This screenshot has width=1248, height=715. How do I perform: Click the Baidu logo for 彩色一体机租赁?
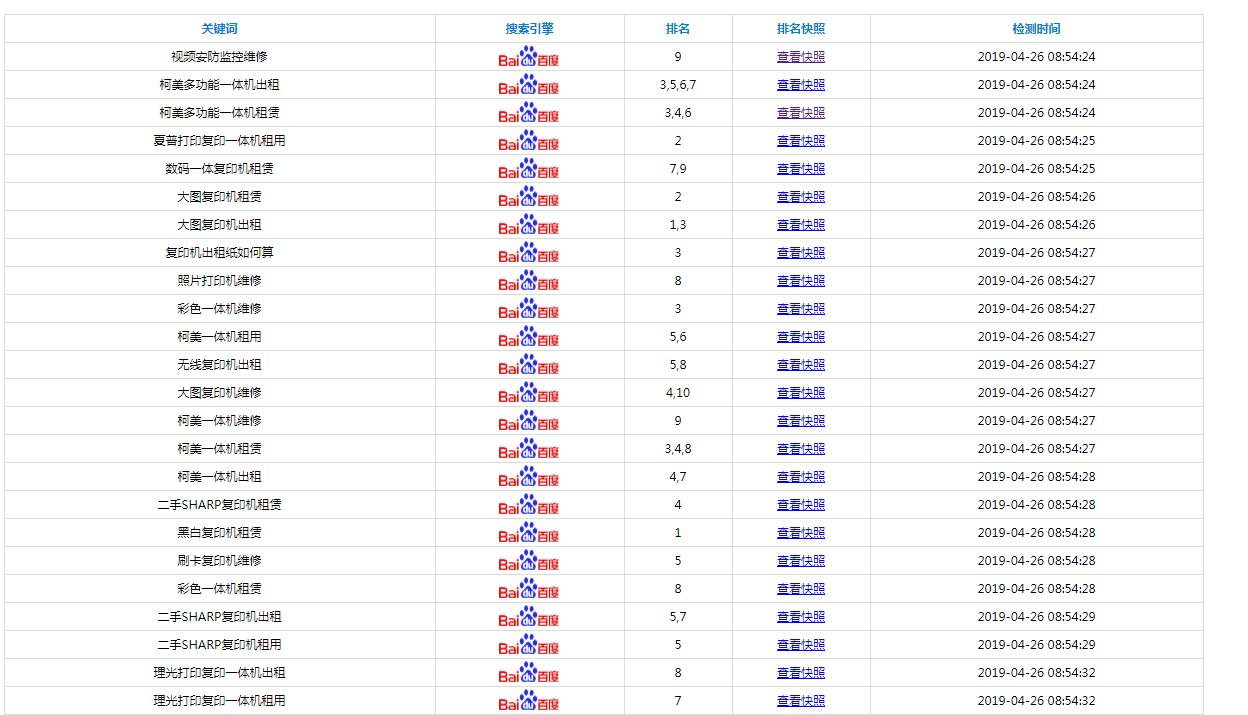529,590
